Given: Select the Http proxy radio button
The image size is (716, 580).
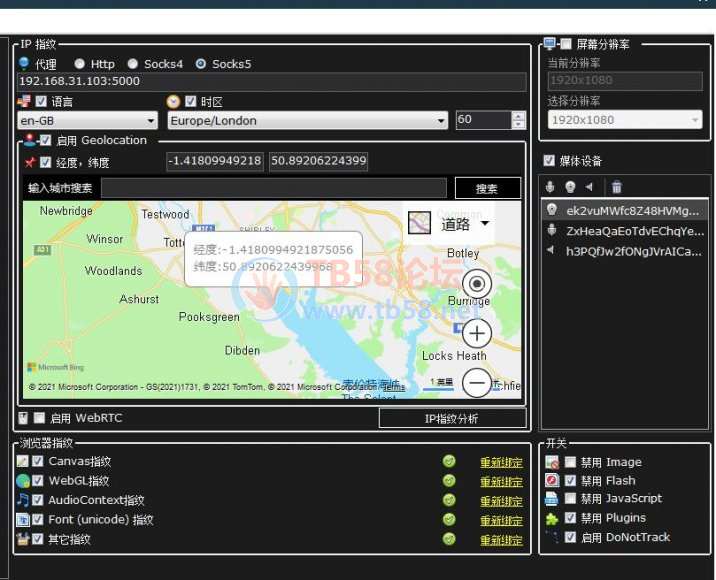Looking at the screenshot, I should 79,63.
